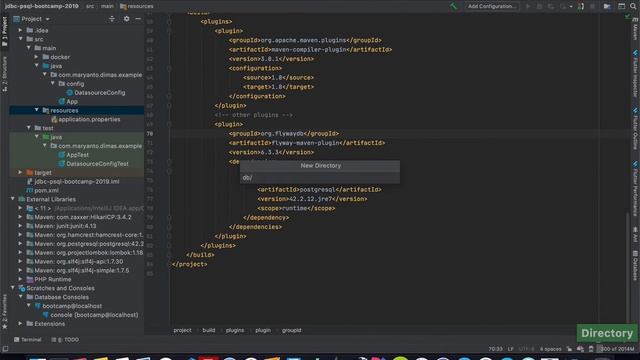Click the New Directory name input field
This screenshot has width=640, height=360.
click(x=320, y=178)
